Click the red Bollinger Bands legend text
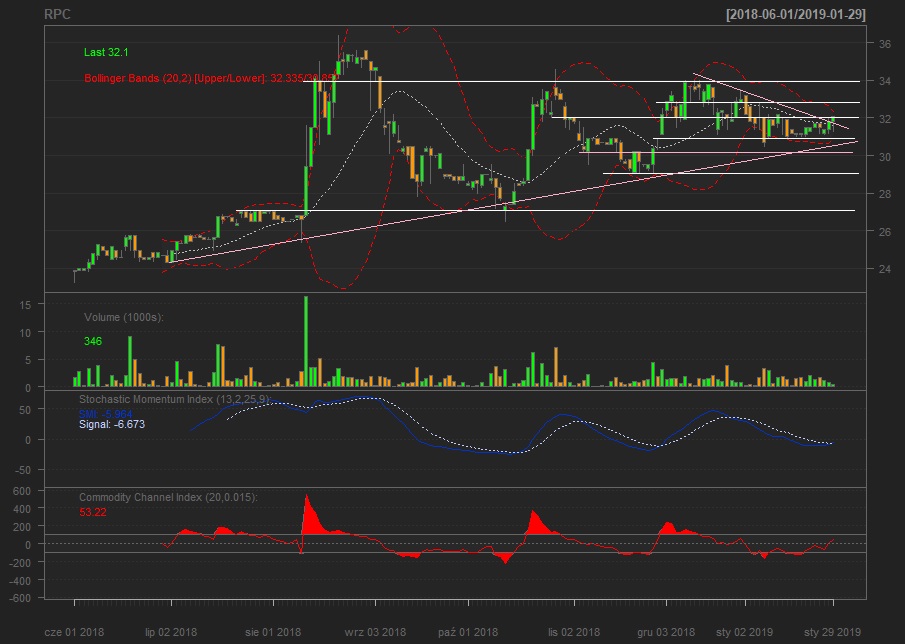Screen dimensions: 905x644 (210, 78)
